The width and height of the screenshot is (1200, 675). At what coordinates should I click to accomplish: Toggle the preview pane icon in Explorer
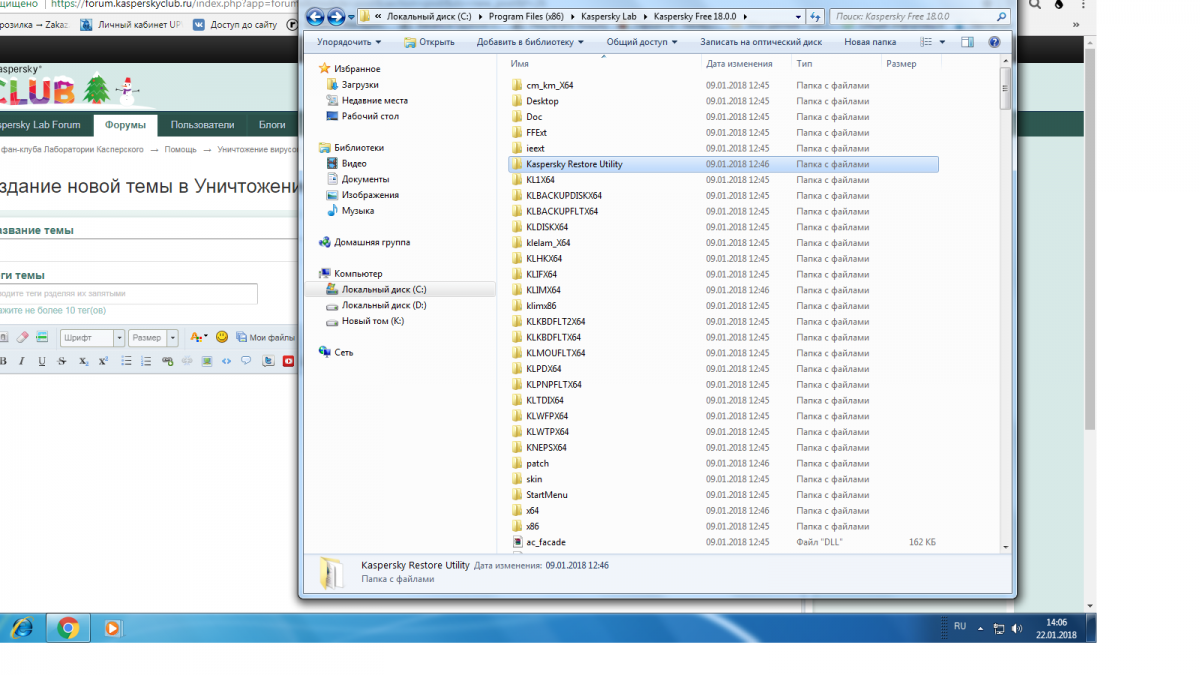coord(967,42)
